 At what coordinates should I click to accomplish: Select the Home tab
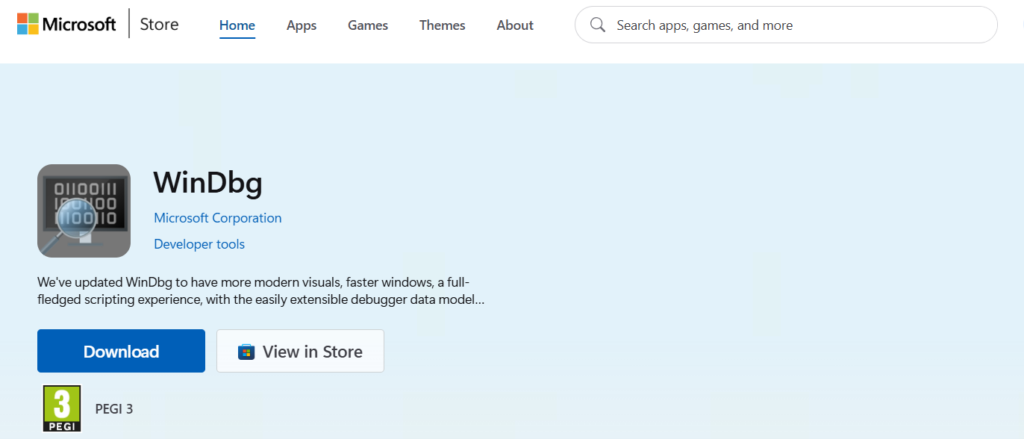237,25
